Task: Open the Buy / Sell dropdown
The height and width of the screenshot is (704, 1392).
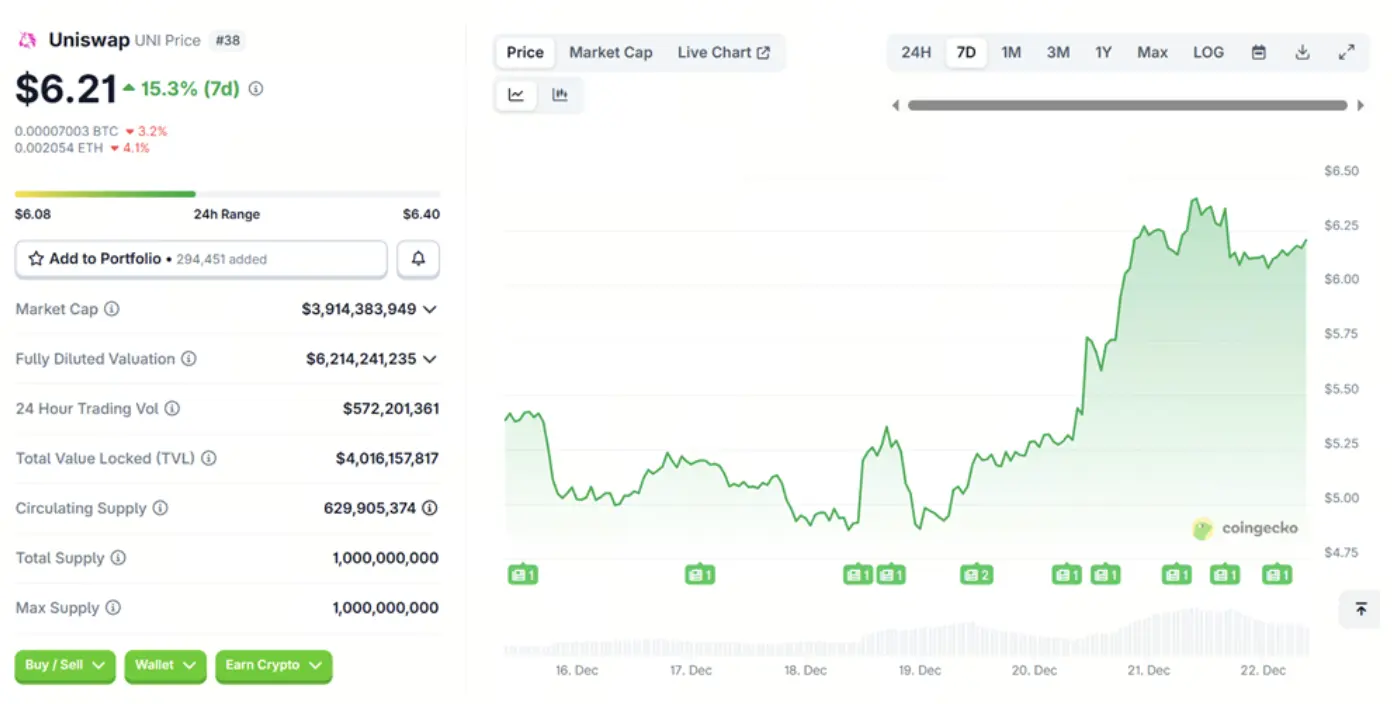Action: coord(65,666)
